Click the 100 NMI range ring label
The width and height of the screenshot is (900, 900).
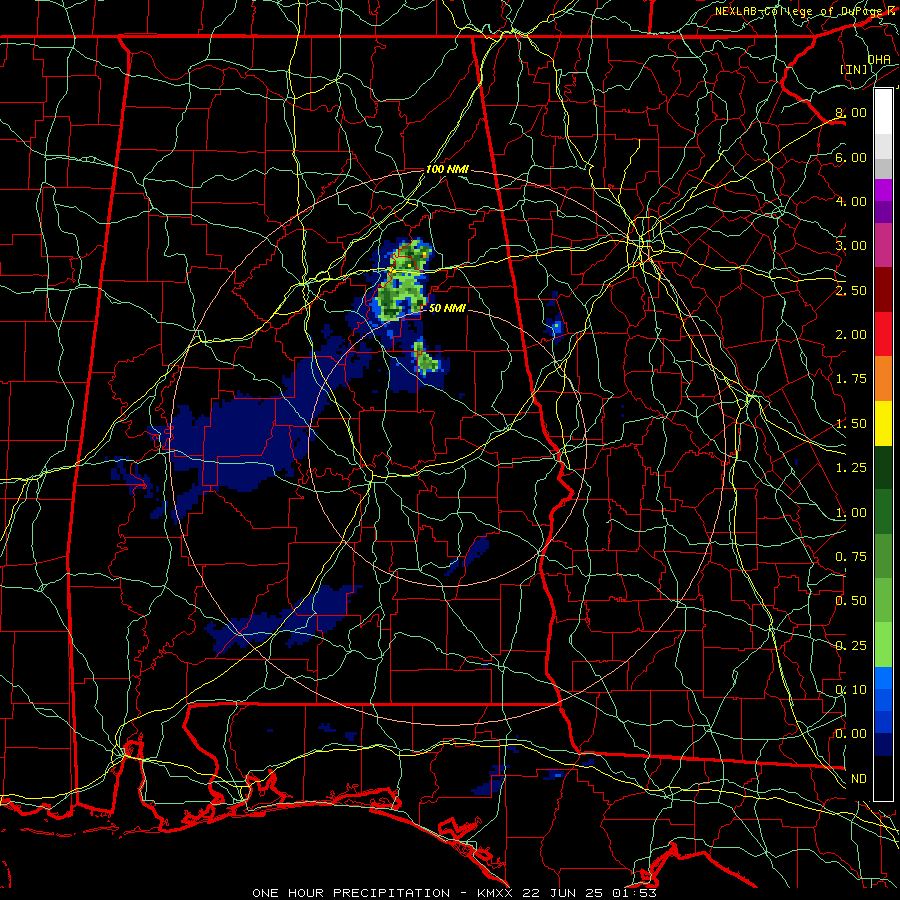(447, 170)
